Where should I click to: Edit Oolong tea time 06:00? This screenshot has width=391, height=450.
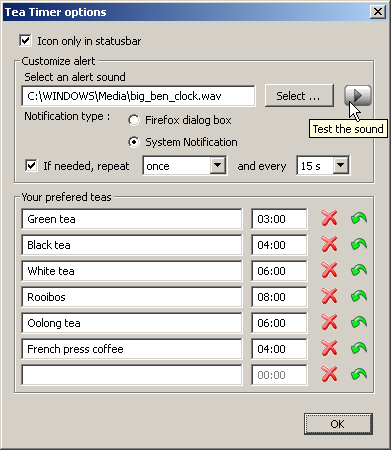click(279, 323)
